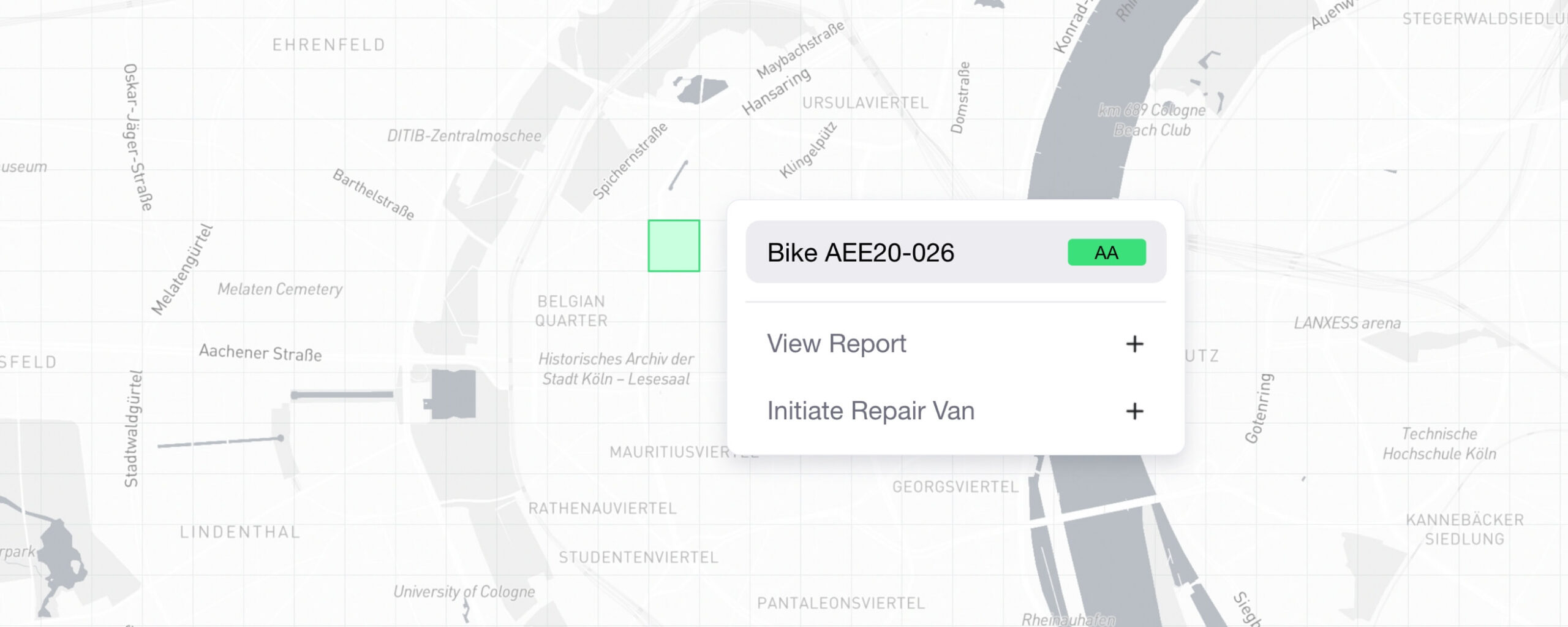Click the green AA status badge

[1106, 253]
